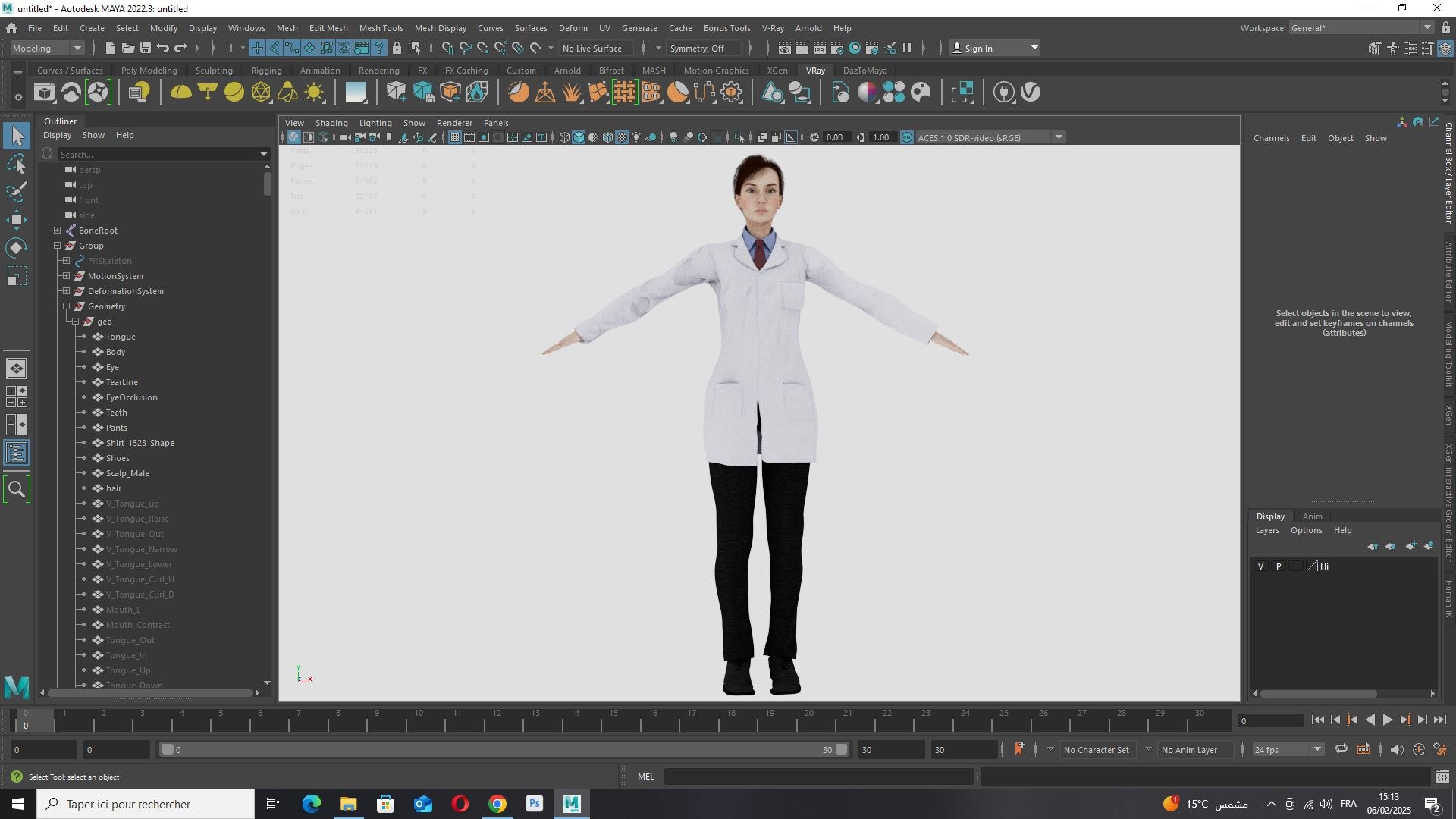1456x819 pixels.
Task: Select the arrow Select Tool in toolbox
Action: tap(17, 136)
